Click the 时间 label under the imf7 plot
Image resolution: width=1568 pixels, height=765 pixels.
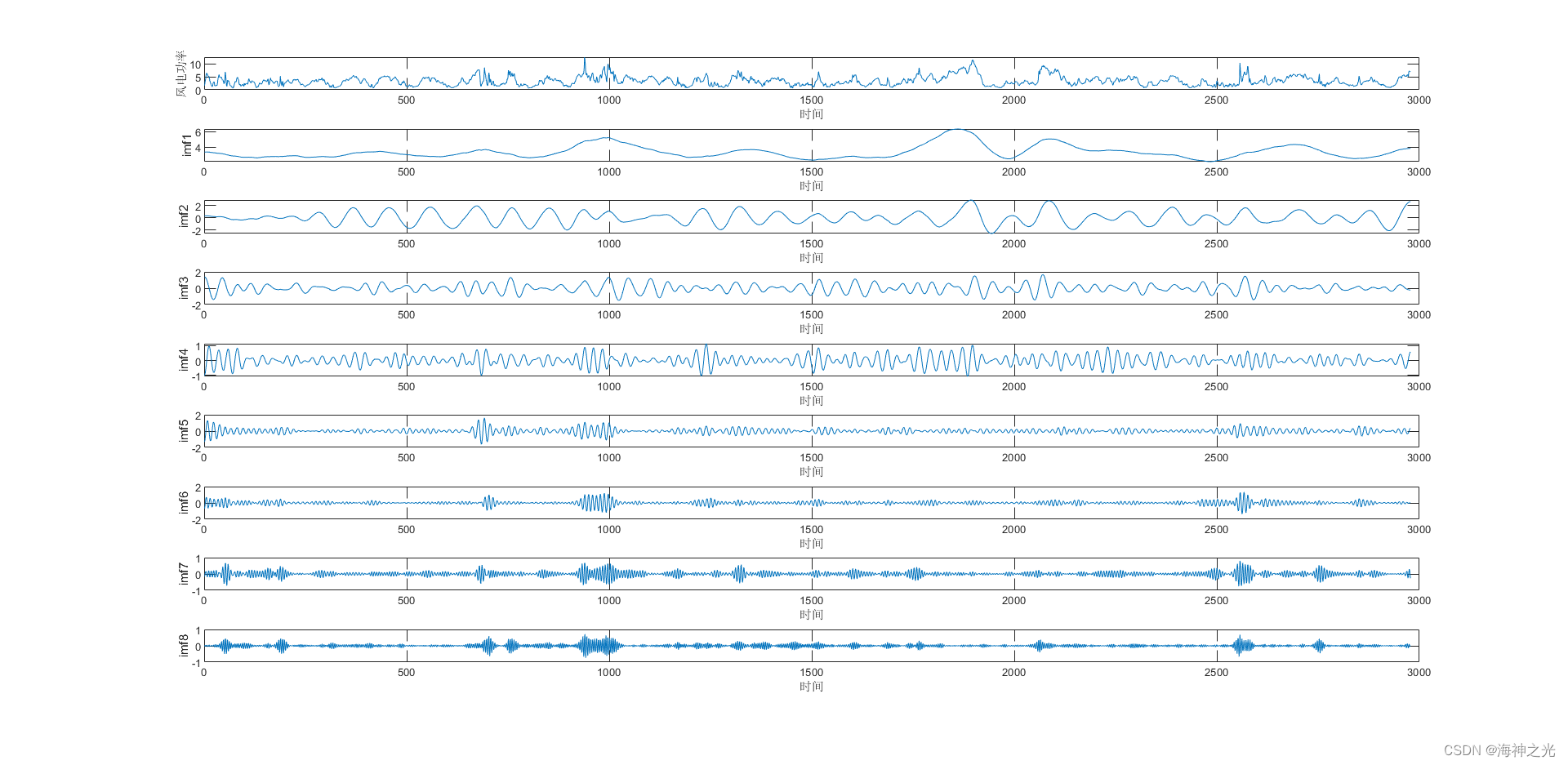click(811, 615)
